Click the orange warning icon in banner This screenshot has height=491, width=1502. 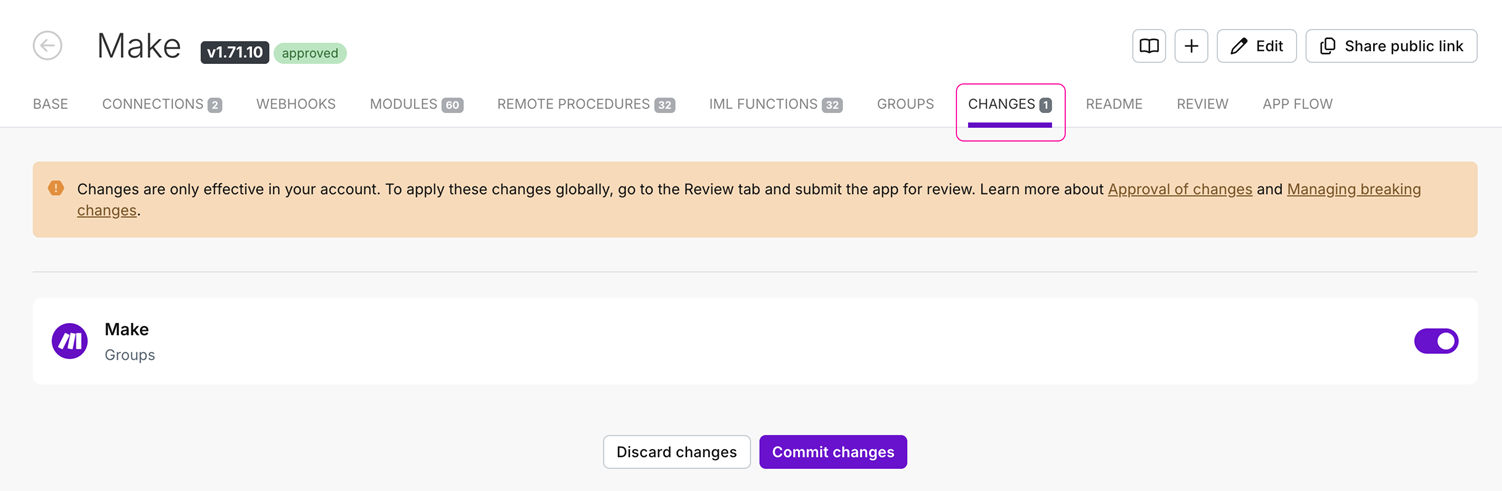(56, 188)
